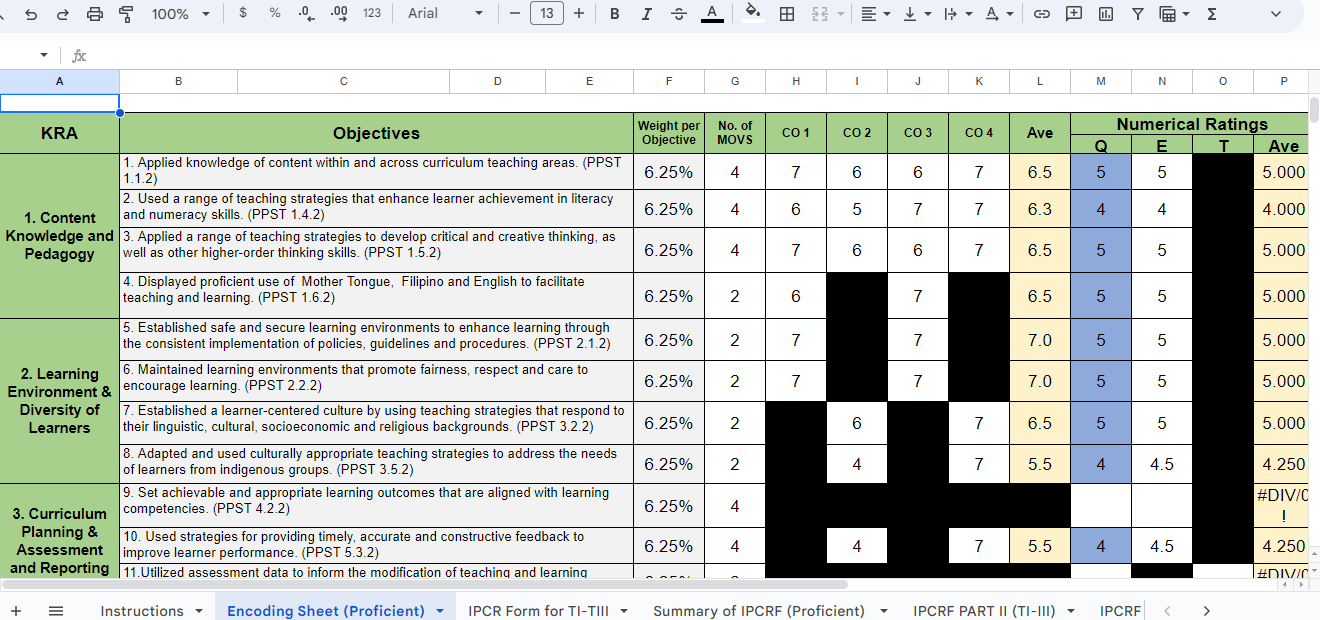Screen dimensions: 1320x620
Task: Open vertical align dropdown
Action: (916, 14)
